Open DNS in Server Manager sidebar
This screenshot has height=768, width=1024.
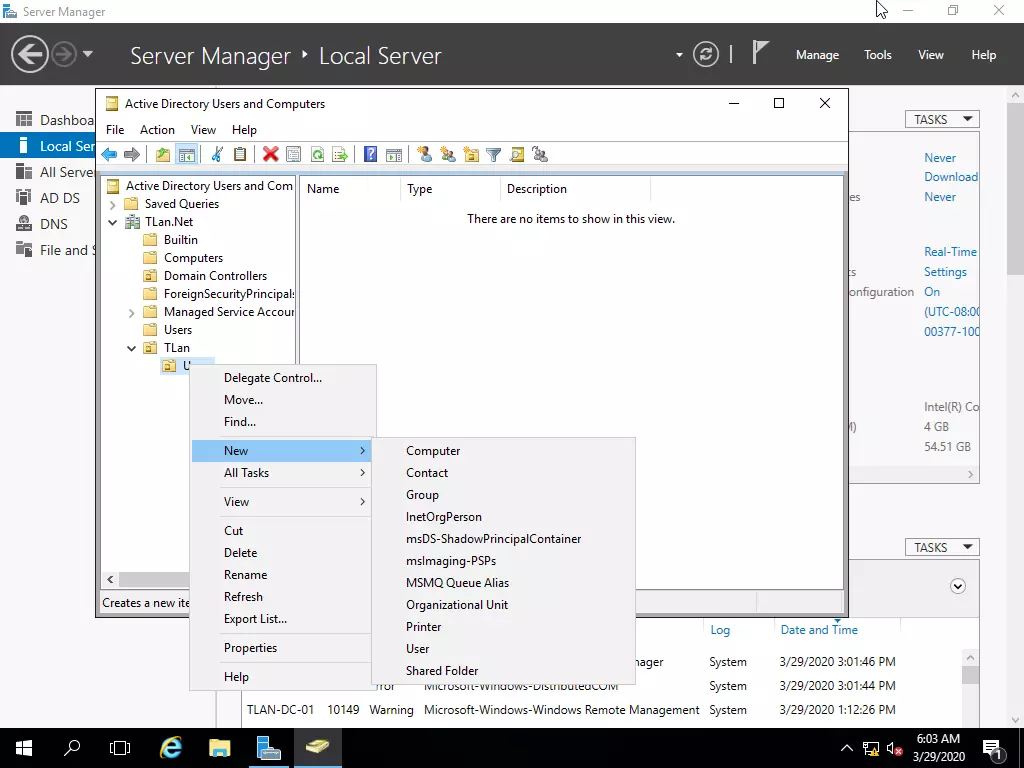[55, 224]
